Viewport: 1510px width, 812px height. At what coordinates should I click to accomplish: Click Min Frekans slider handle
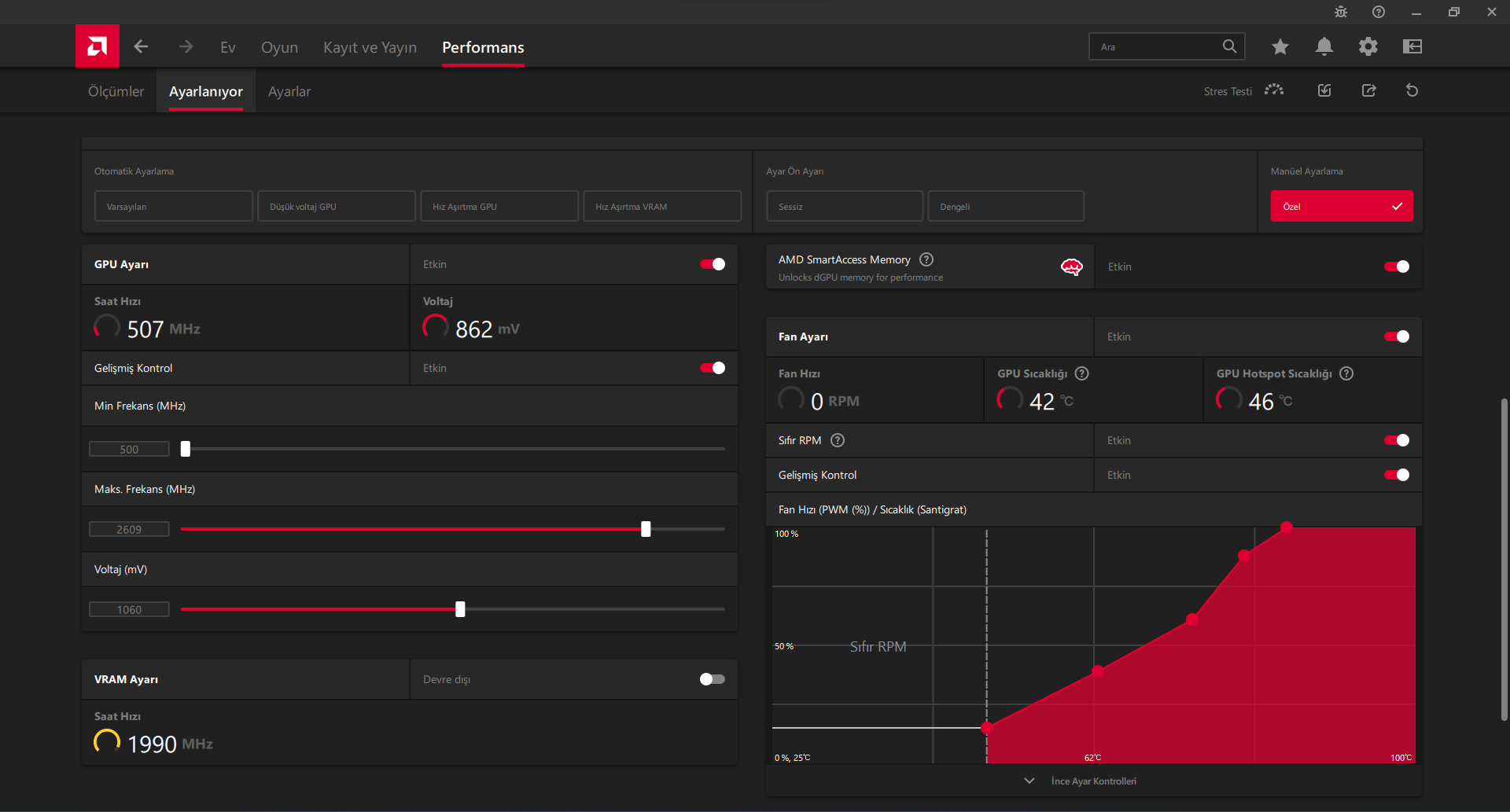pos(186,449)
